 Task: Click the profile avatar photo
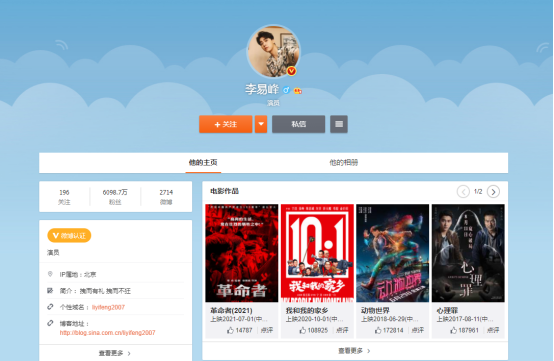[273, 51]
